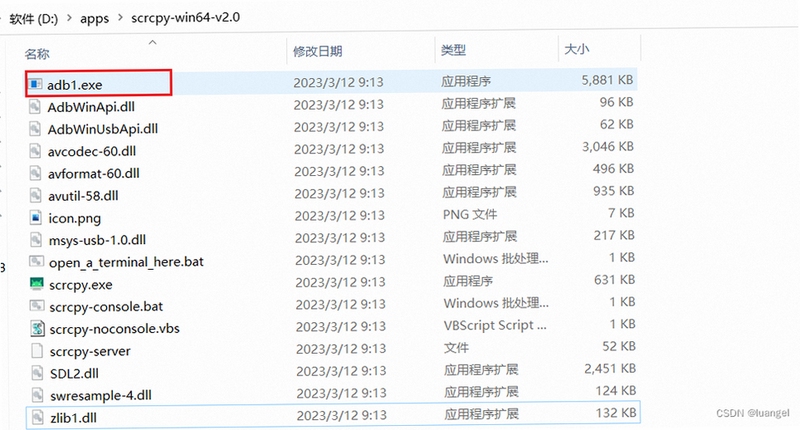
Task: Click the msys-usb-1.0.dll file icon
Action: pyautogui.click(x=36, y=239)
